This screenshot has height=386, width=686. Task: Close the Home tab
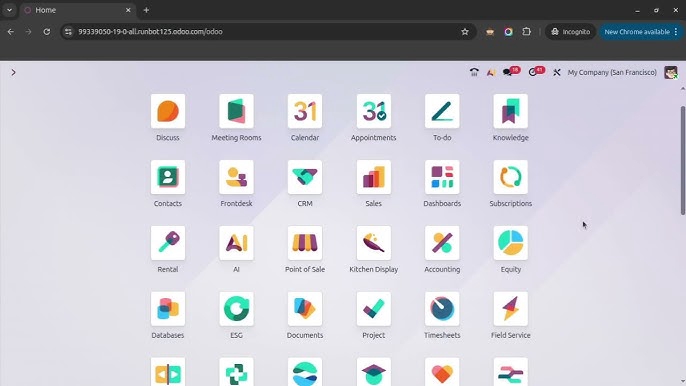click(x=128, y=10)
